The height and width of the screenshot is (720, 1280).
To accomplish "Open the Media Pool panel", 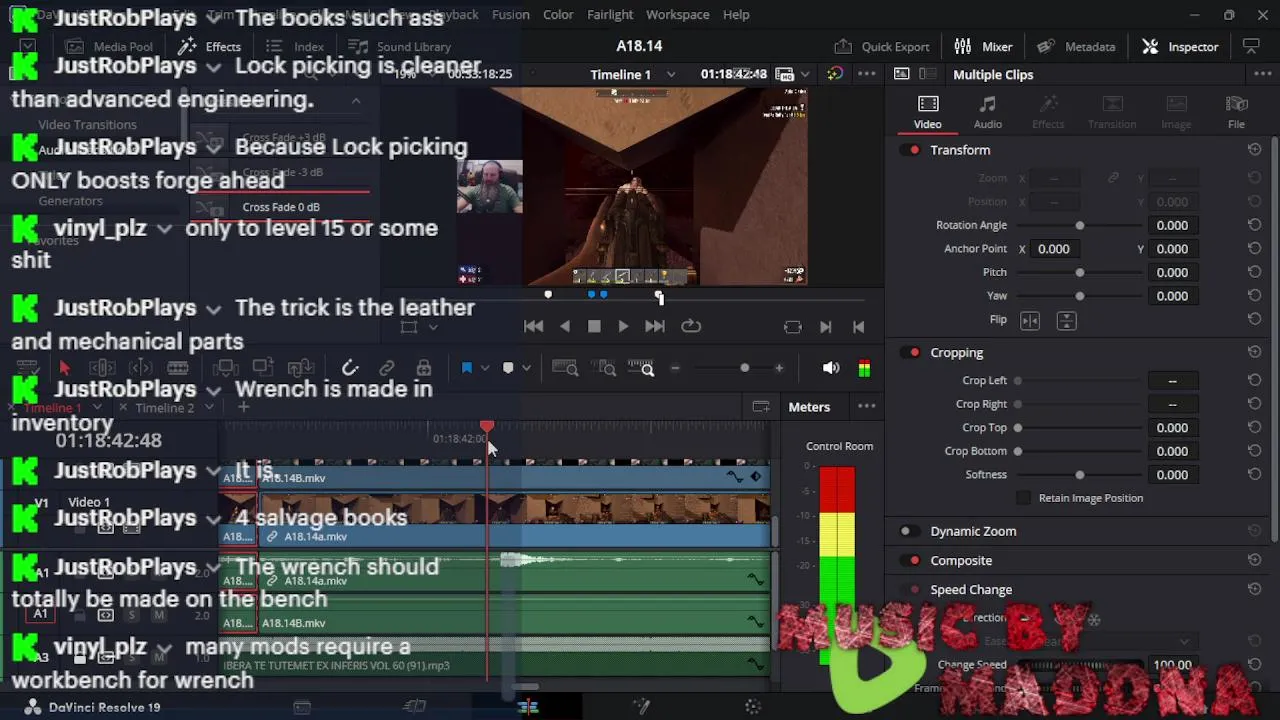I will click(109, 47).
